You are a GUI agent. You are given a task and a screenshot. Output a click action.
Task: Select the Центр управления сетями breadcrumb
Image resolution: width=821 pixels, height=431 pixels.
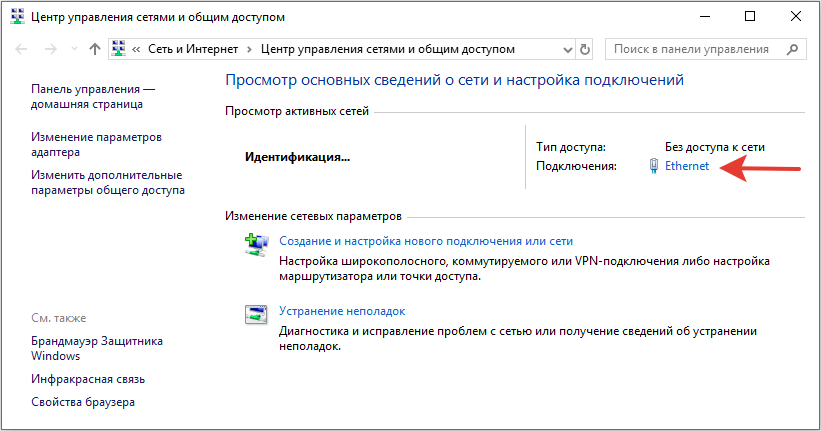point(388,49)
